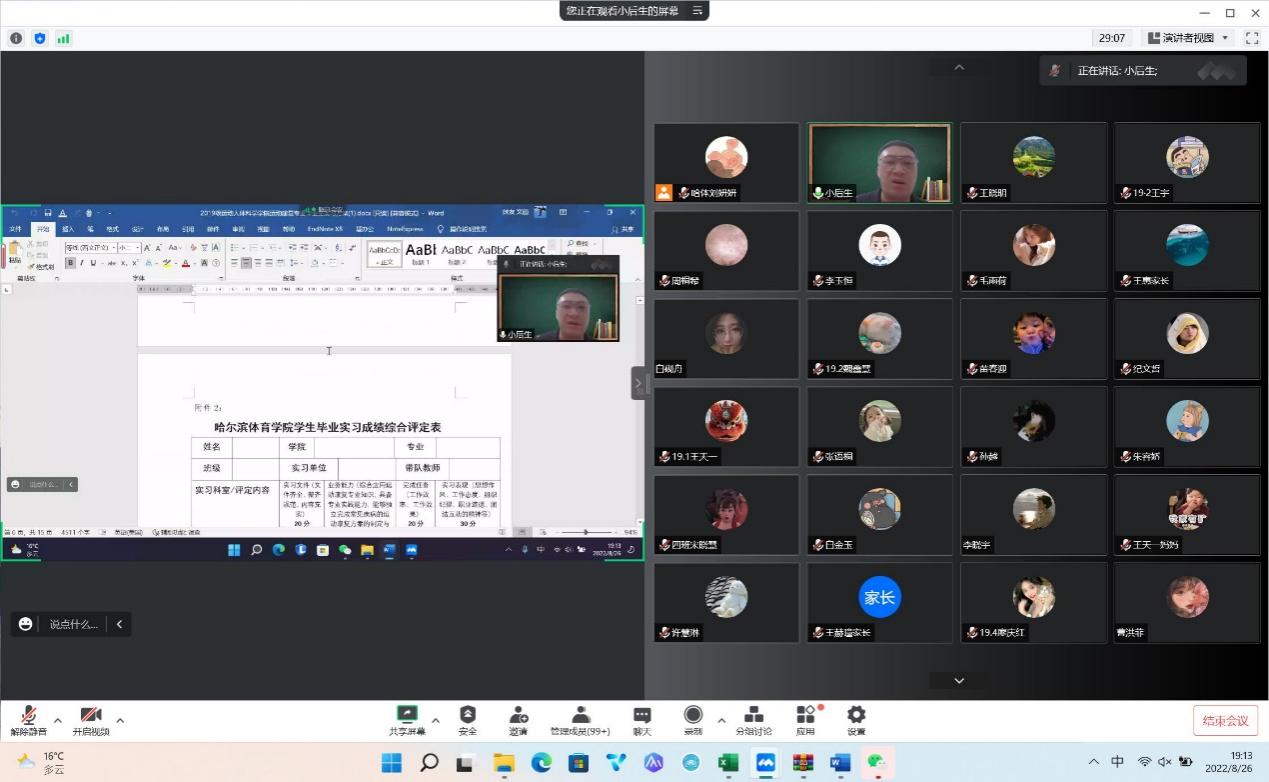Expand share options arrow beside 共享屏幕
Screen dimensions: 1269x782
[x=435, y=720]
